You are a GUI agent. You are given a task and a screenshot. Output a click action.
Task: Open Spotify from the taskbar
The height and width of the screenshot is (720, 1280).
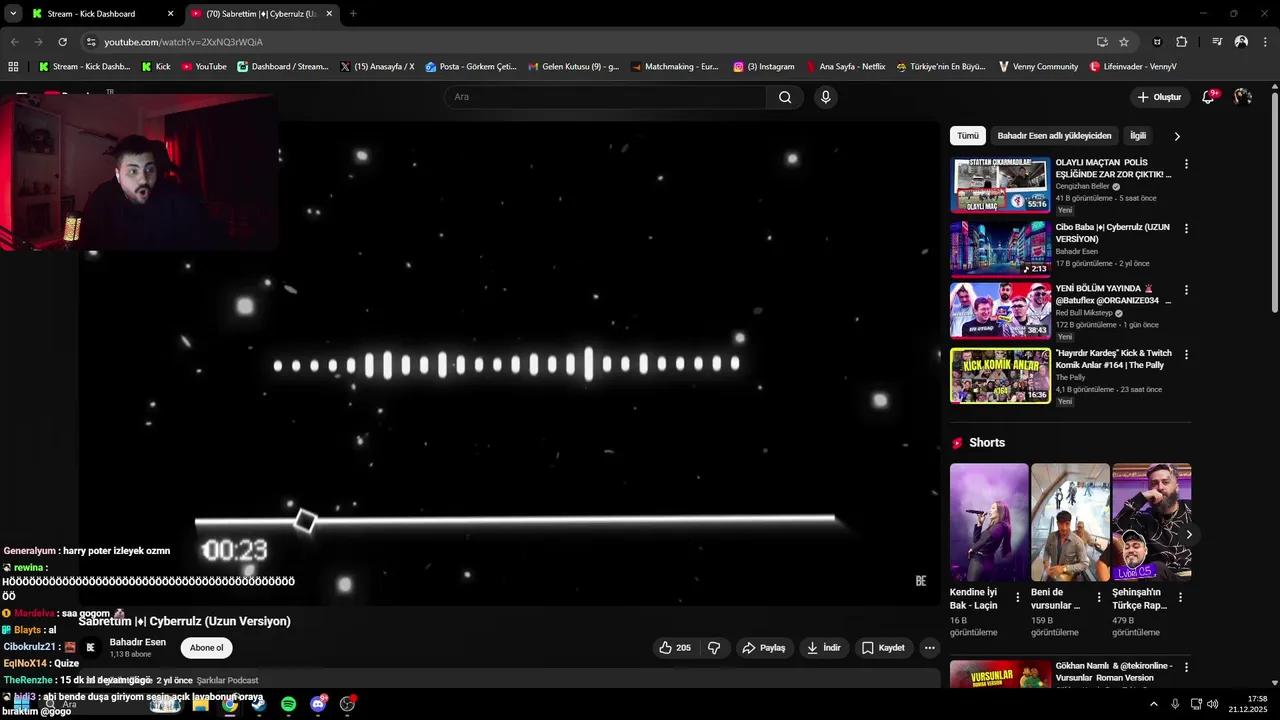click(288, 704)
